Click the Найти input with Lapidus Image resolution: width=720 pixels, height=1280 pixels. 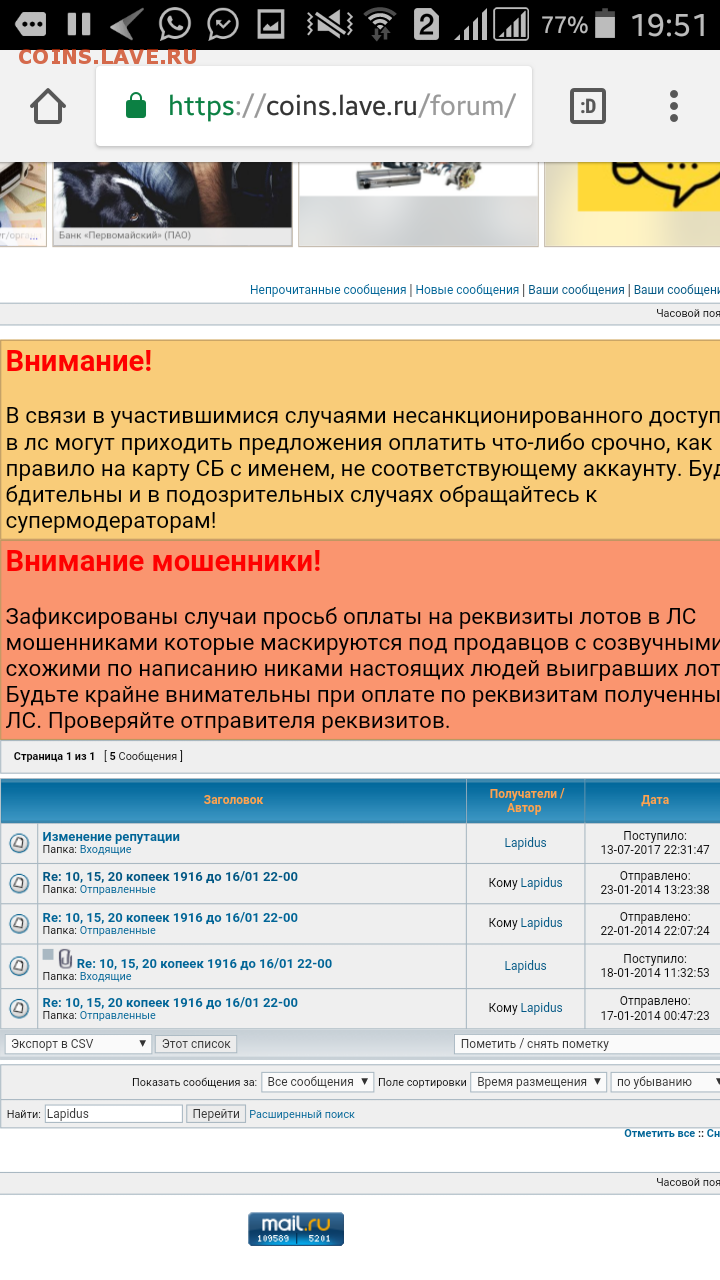click(113, 1113)
